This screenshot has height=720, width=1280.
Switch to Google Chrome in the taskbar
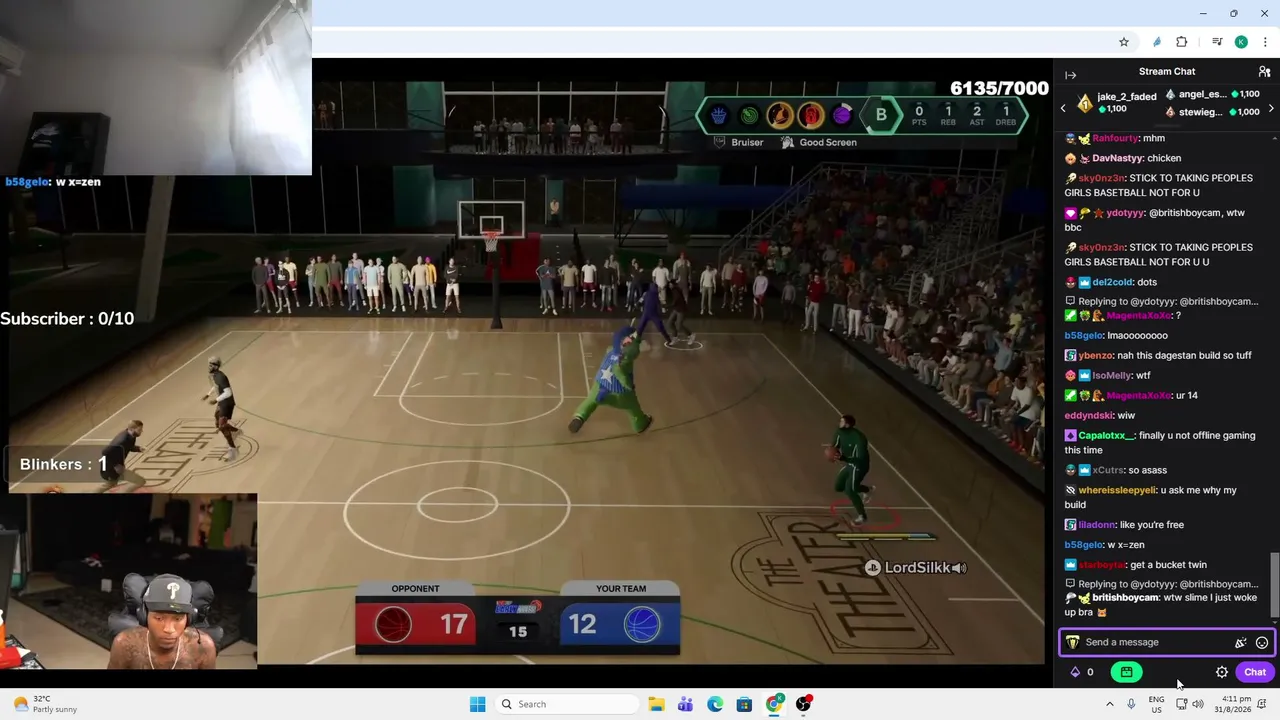[x=774, y=704]
